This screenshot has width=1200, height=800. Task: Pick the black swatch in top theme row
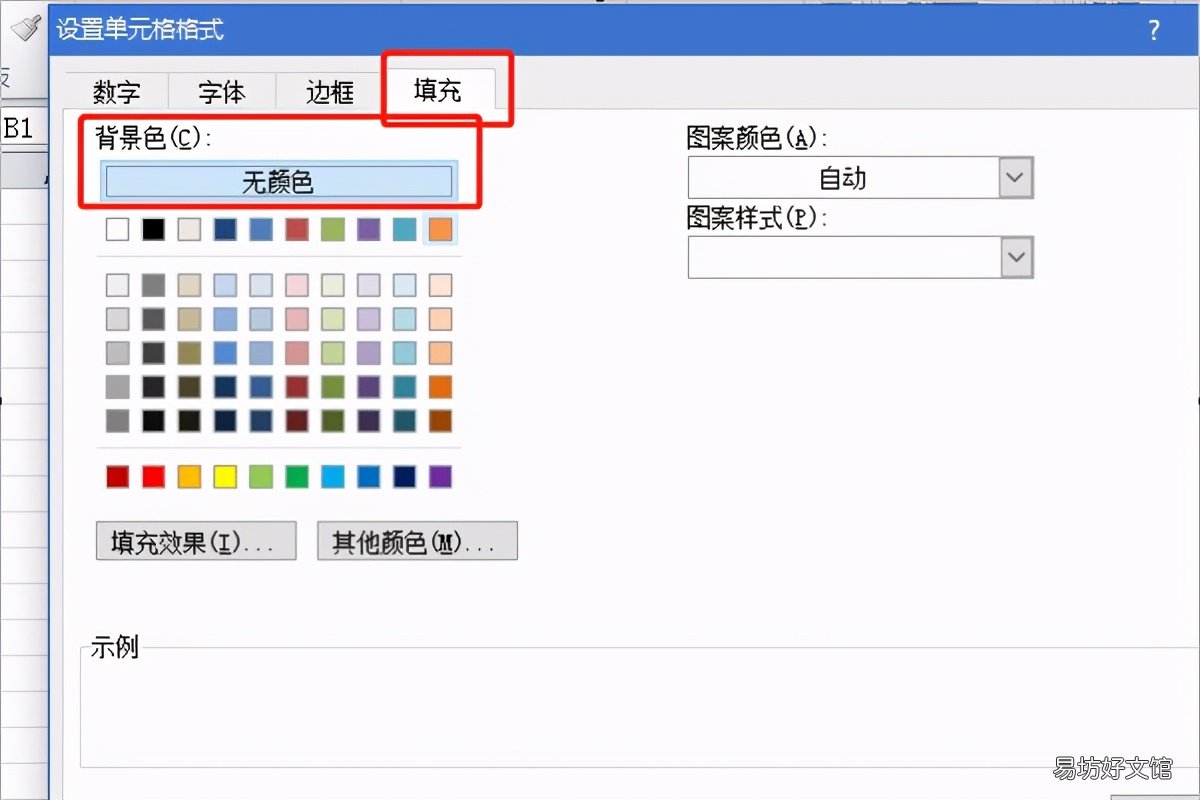tap(153, 229)
